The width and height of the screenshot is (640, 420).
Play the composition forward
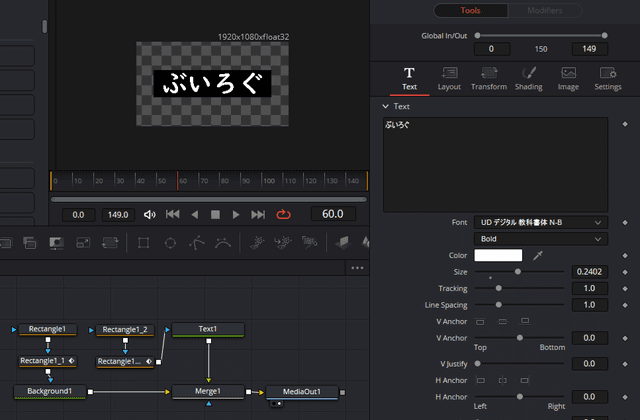(x=236, y=215)
